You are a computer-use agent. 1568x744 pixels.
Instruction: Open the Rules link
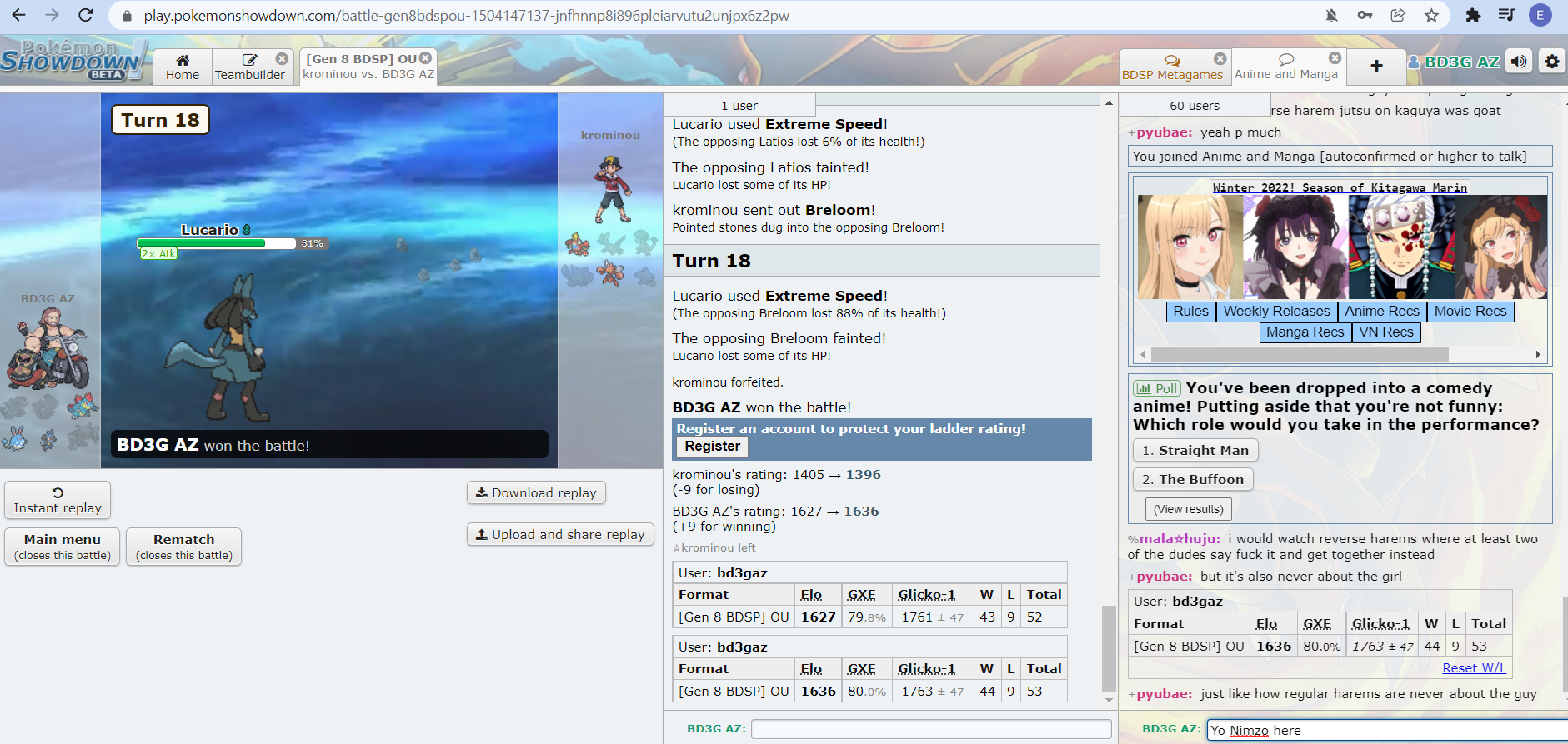1190,311
